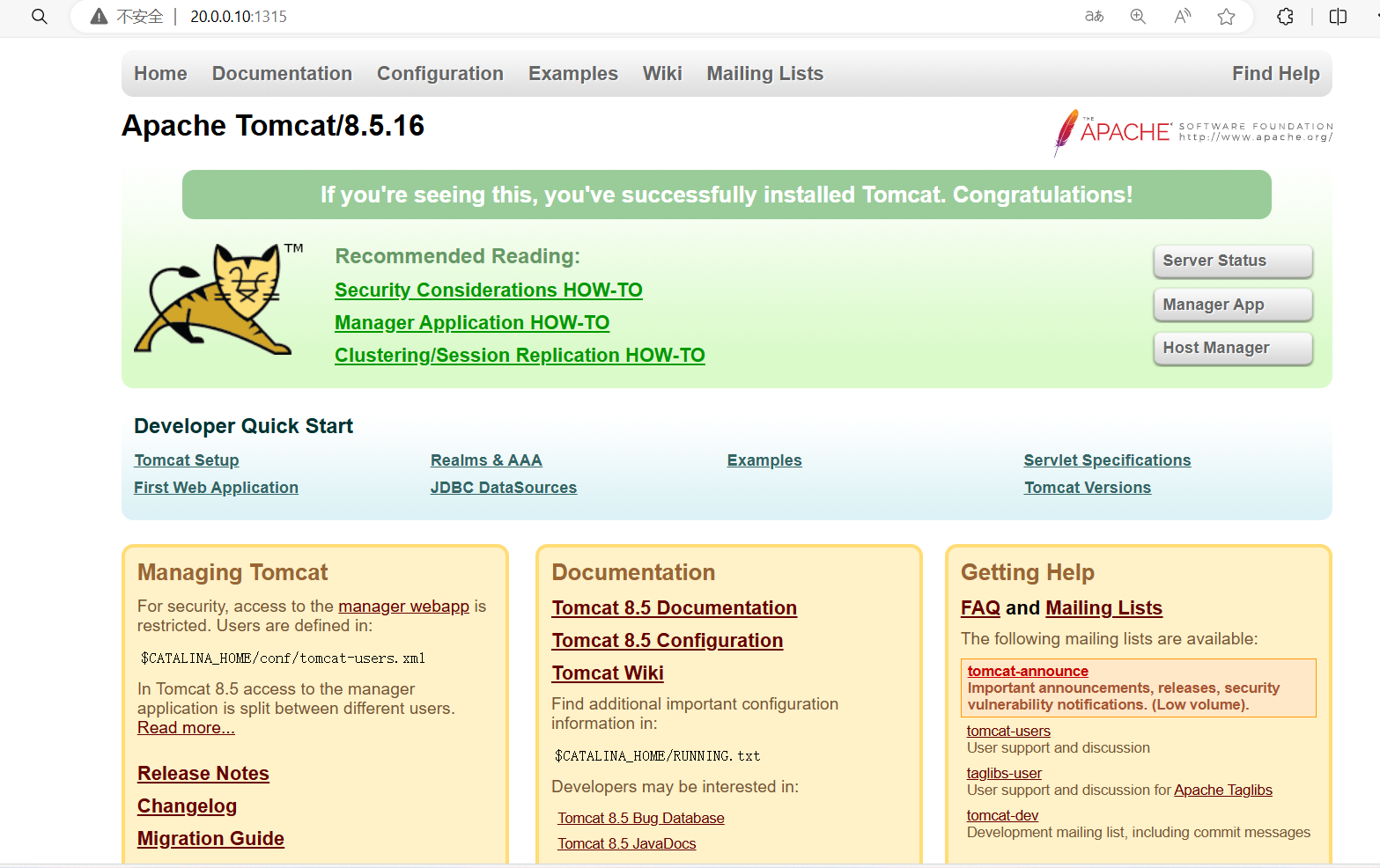Open the Migration Guide link
The width and height of the screenshot is (1380, 868).
pos(210,839)
